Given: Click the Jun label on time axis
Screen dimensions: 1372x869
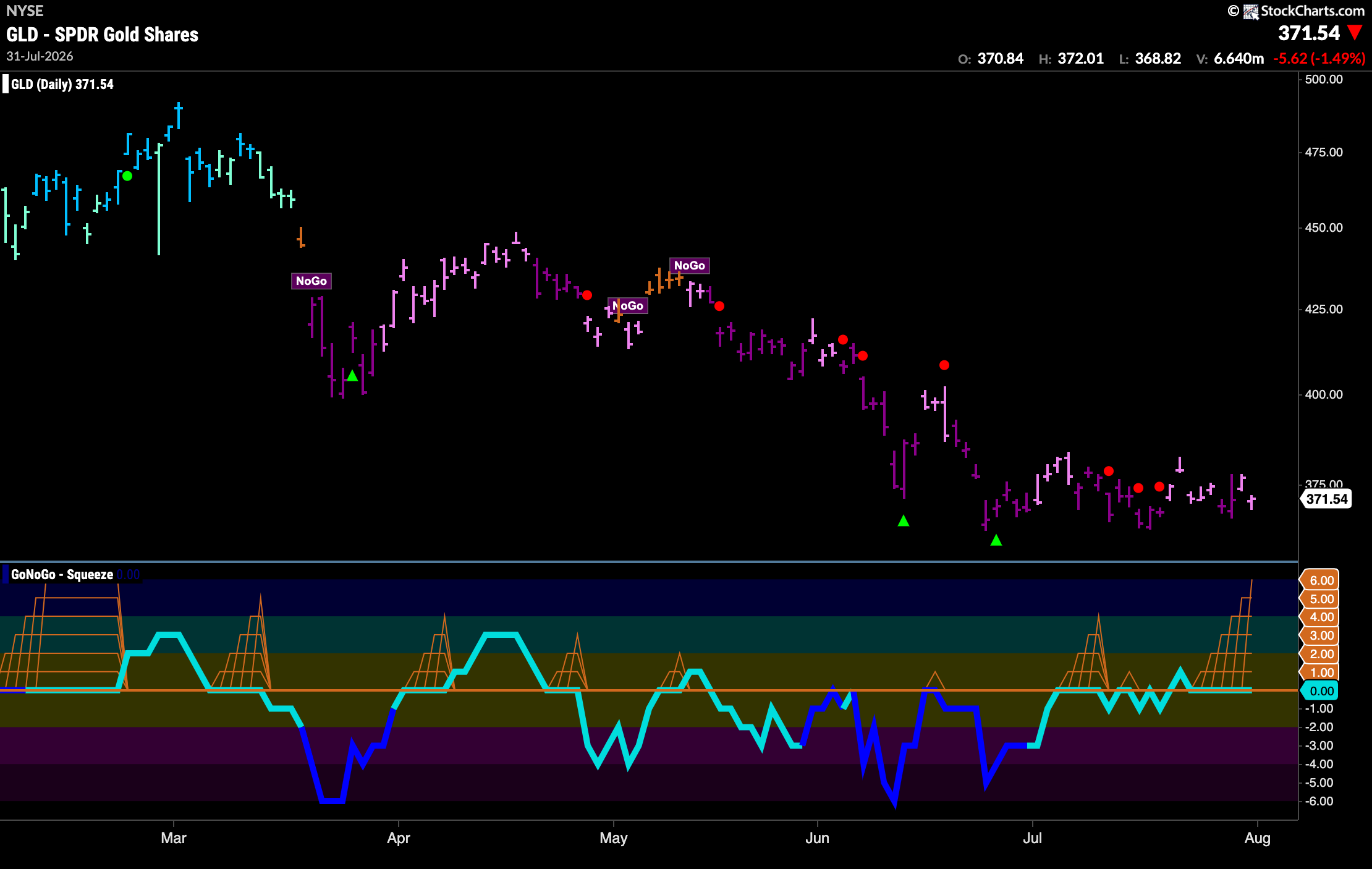Looking at the screenshot, I should (818, 838).
